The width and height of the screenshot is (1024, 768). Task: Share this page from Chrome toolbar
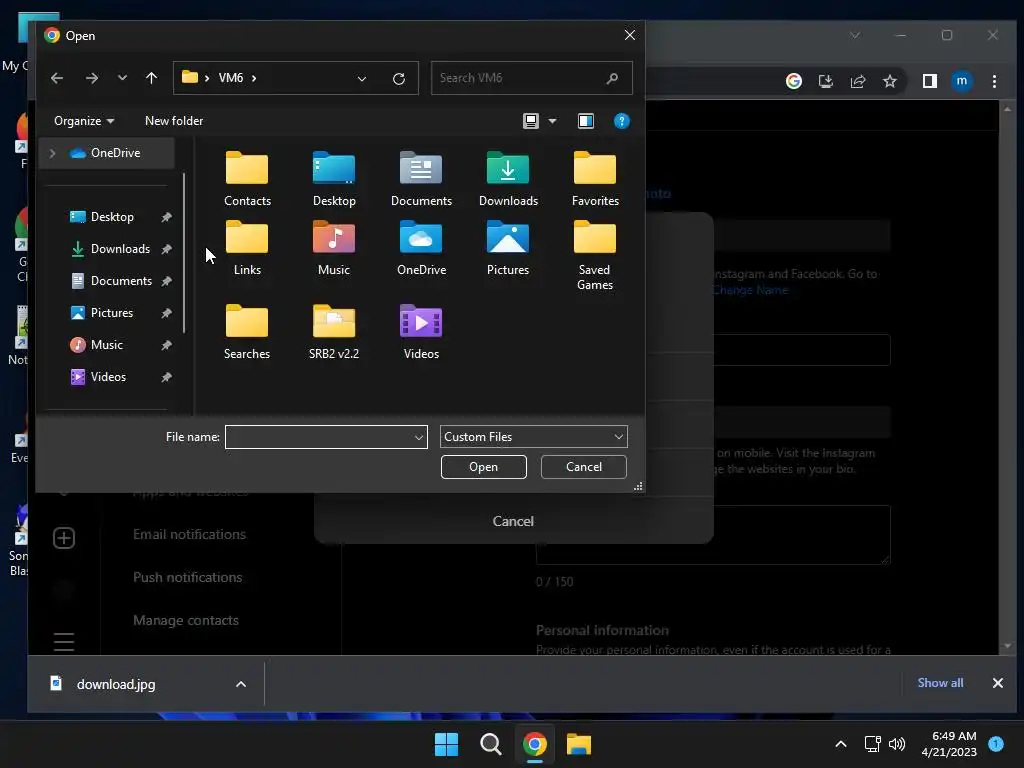click(x=857, y=81)
